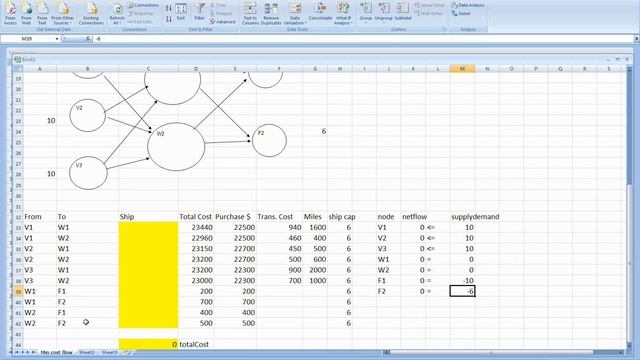The image size is (640, 360).
Task: Click Existing Connections icon
Action: pyautogui.click(x=91, y=13)
